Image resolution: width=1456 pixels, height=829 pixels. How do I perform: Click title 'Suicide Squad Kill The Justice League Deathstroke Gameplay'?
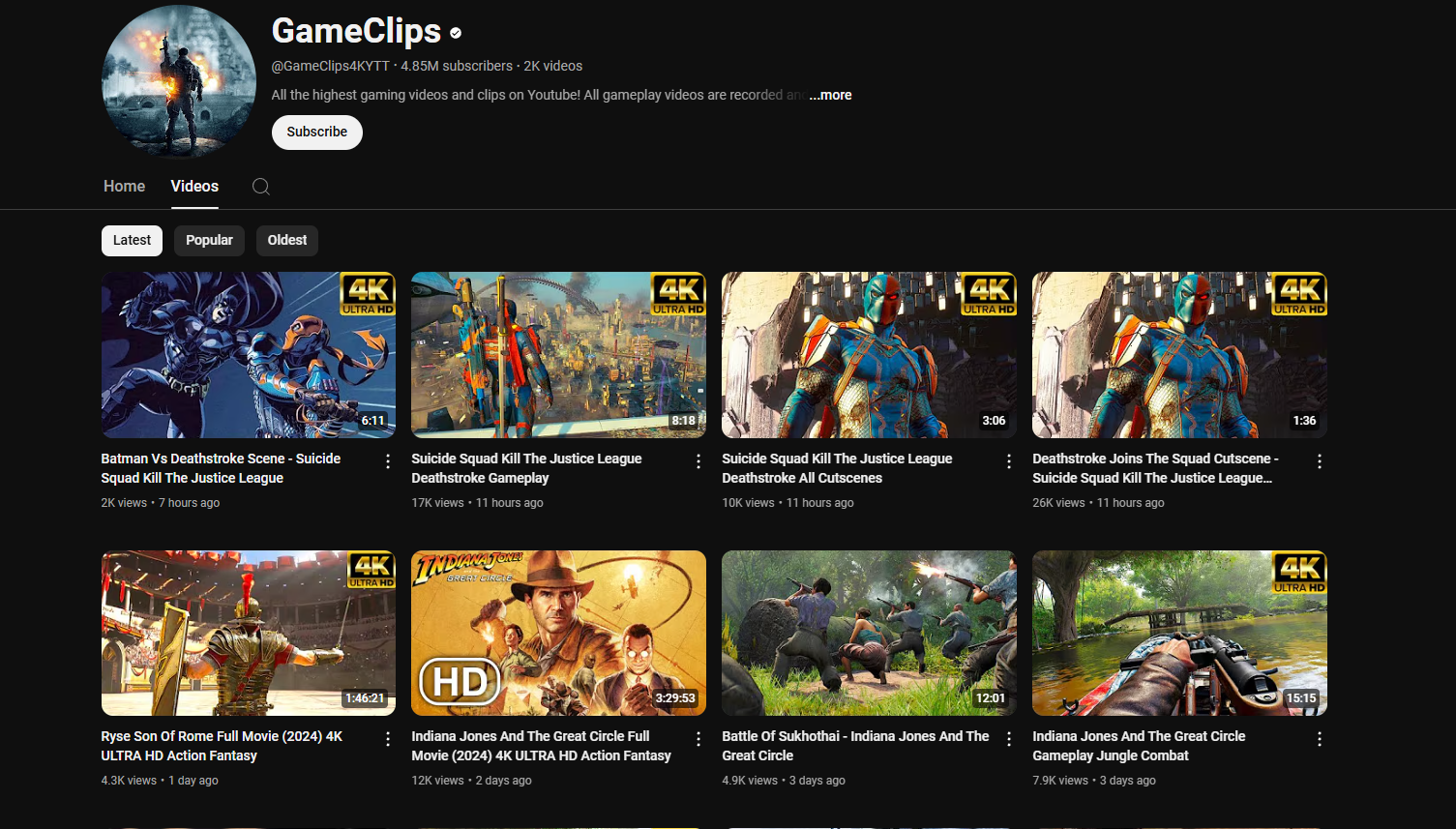(526, 468)
